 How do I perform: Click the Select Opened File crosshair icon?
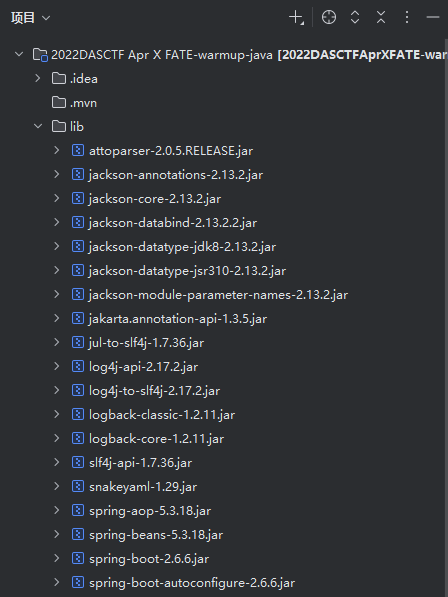click(329, 18)
